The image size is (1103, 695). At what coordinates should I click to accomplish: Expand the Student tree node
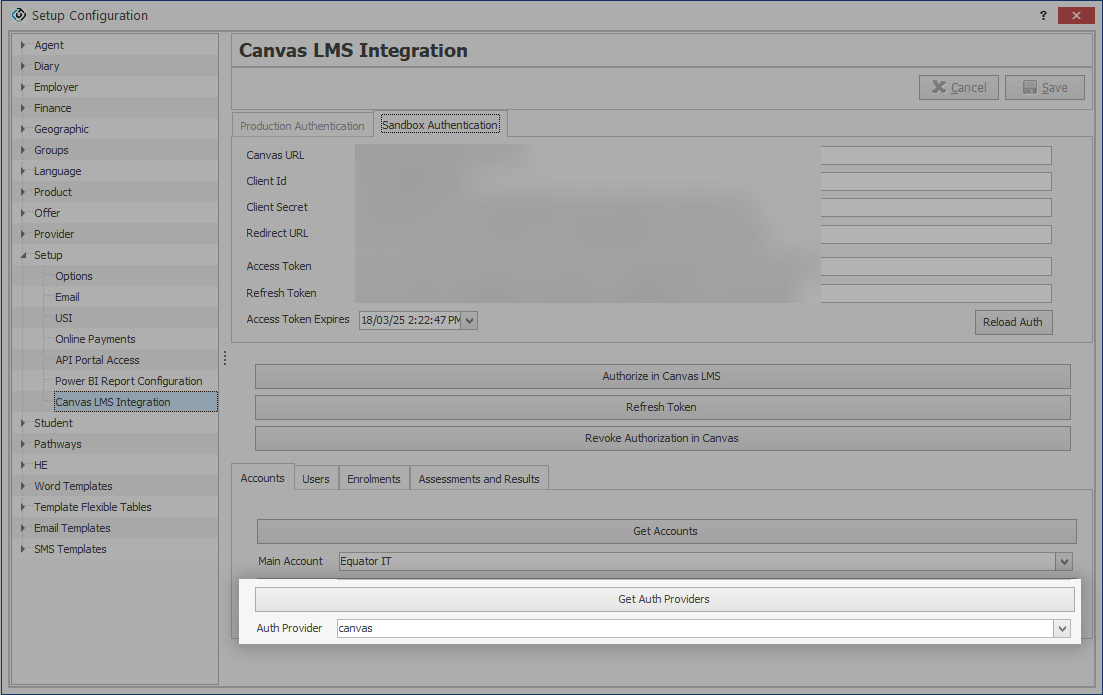tap(23, 423)
